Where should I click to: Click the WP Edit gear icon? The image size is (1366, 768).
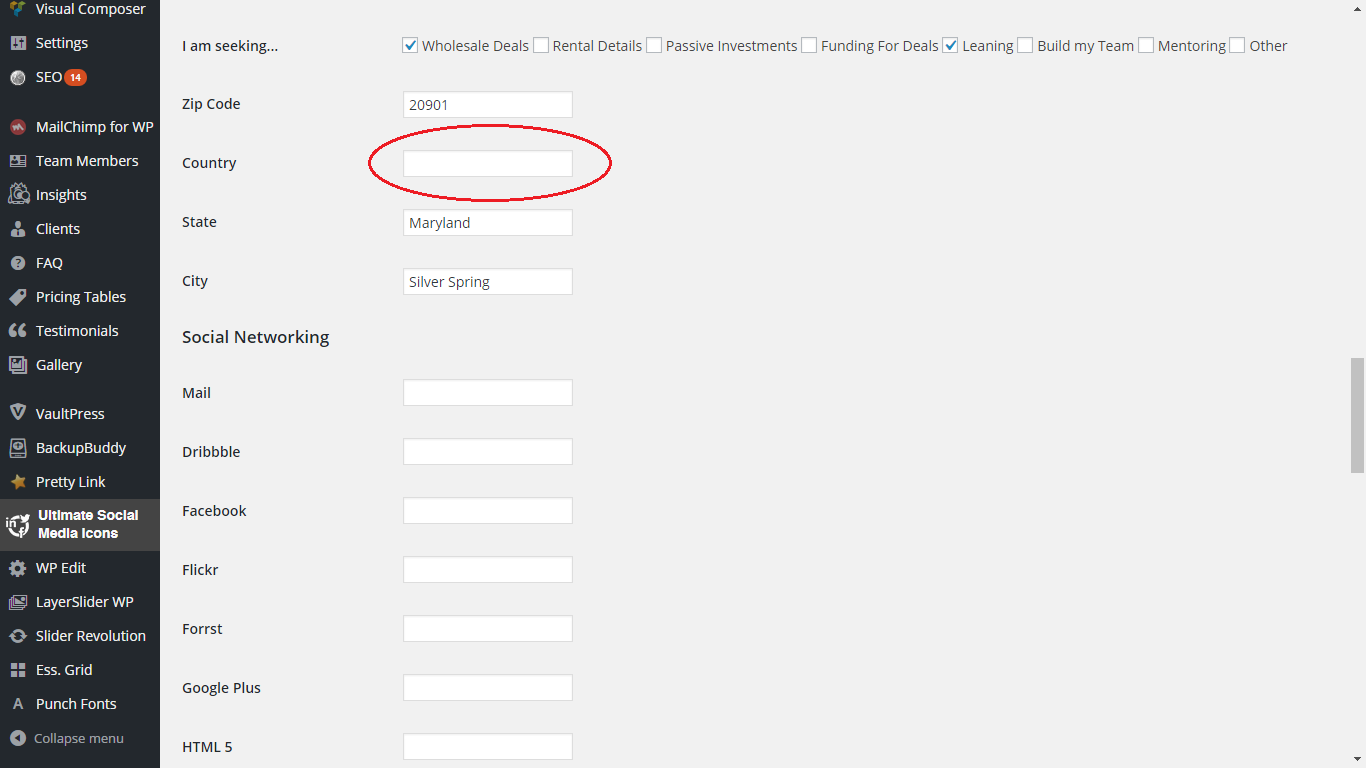click(17, 568)
